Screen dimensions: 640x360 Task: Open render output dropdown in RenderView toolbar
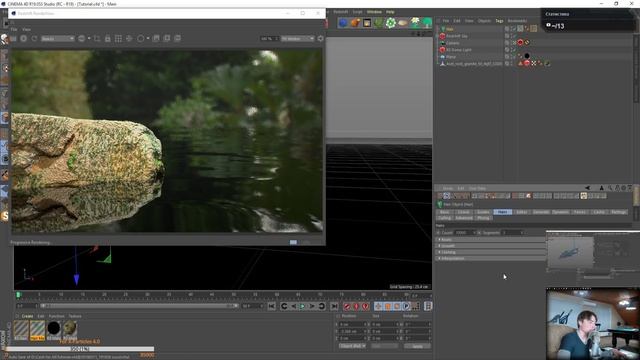pyautogui.click(x=58, y=38)
